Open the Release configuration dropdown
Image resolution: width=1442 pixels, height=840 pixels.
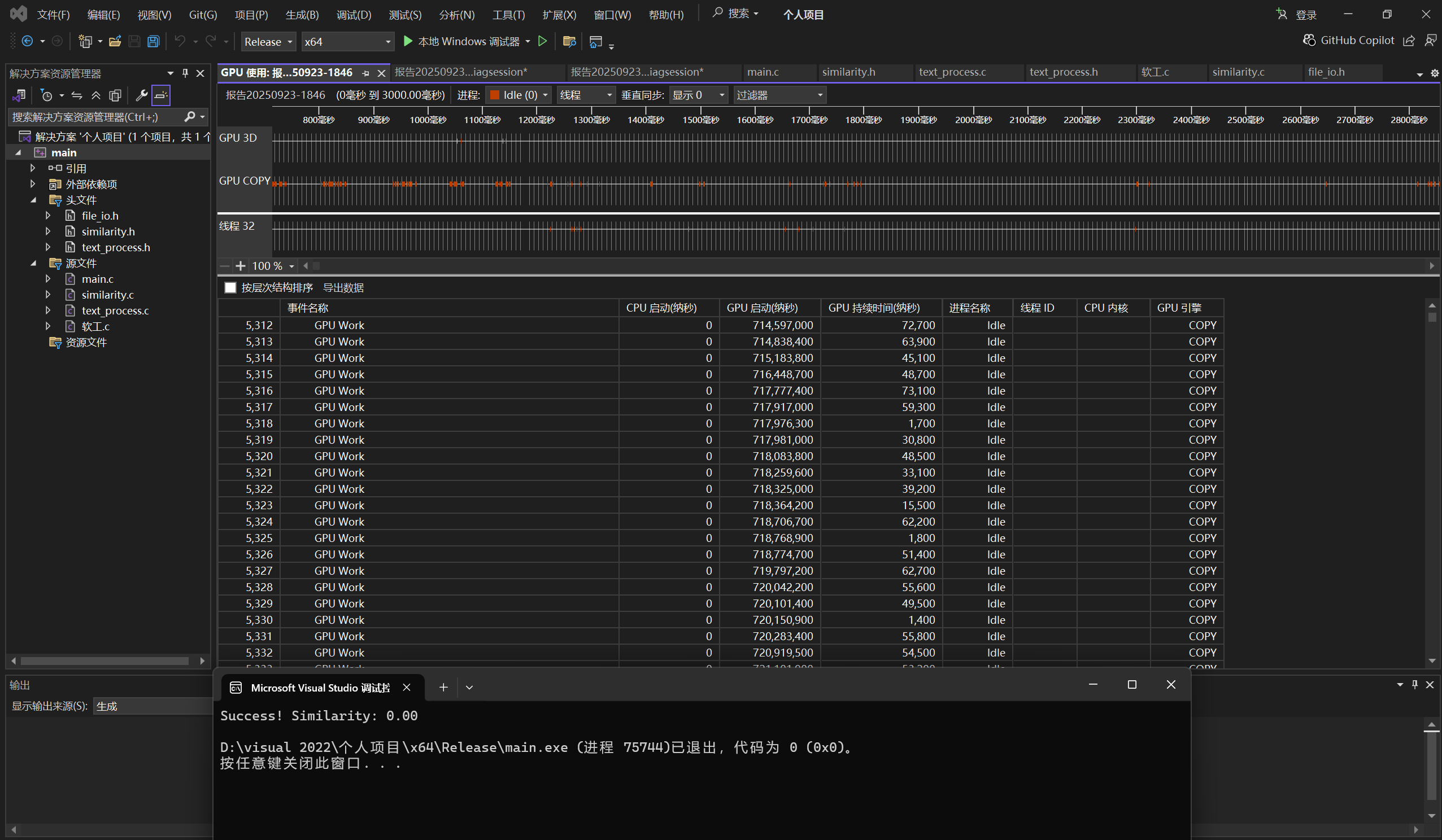[268, 42]
